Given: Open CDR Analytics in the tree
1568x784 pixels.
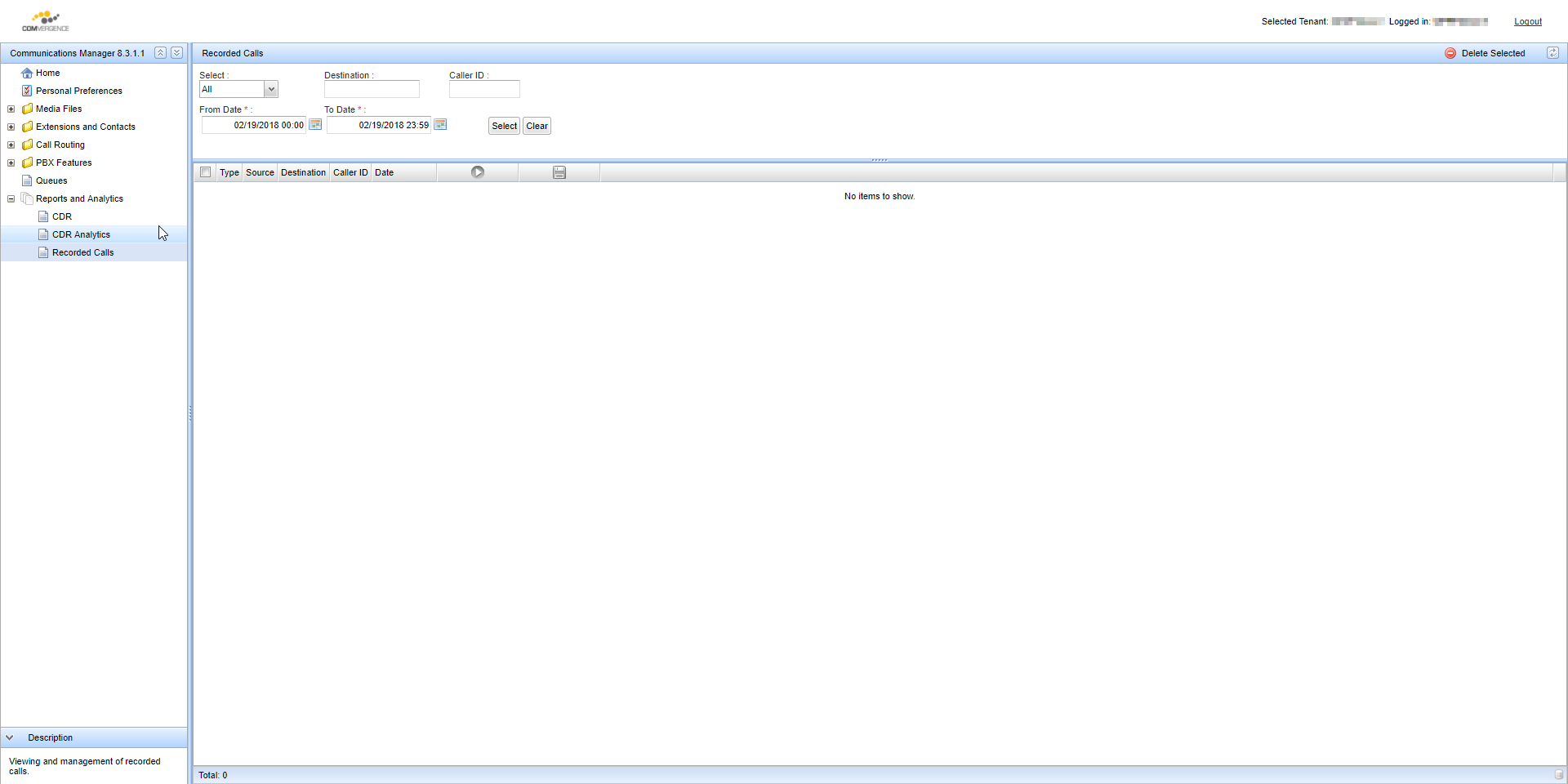Looking at the screenshot, I should click(81, 234).
